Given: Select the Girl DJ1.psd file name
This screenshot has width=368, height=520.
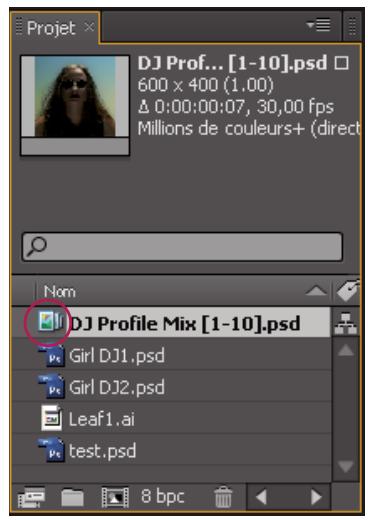Looking at the screenshot, I should (117, 356).
